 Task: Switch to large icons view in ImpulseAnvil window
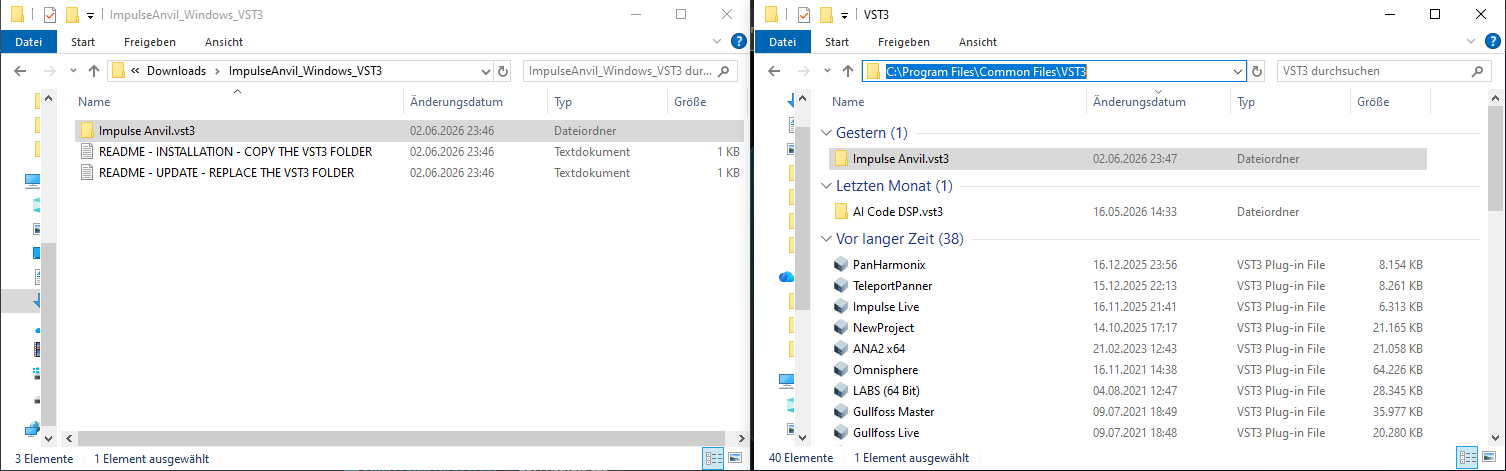point(735,458)
